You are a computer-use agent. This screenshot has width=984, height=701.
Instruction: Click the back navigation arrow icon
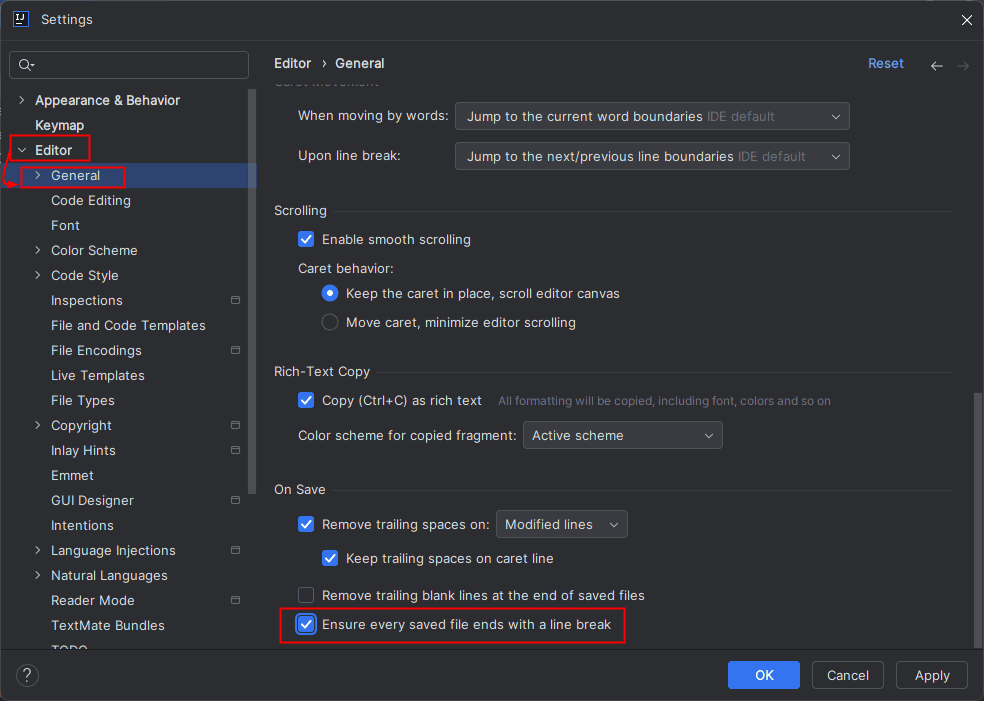(936, 65)
